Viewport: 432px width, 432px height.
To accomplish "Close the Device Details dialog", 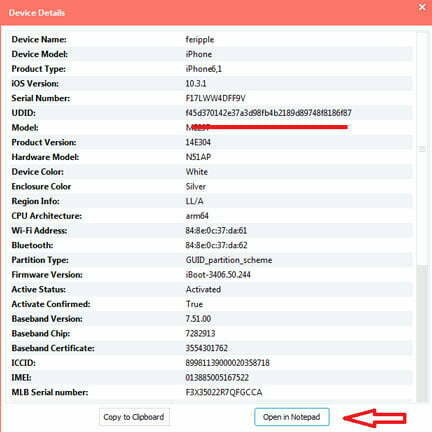I will point(422,7).
